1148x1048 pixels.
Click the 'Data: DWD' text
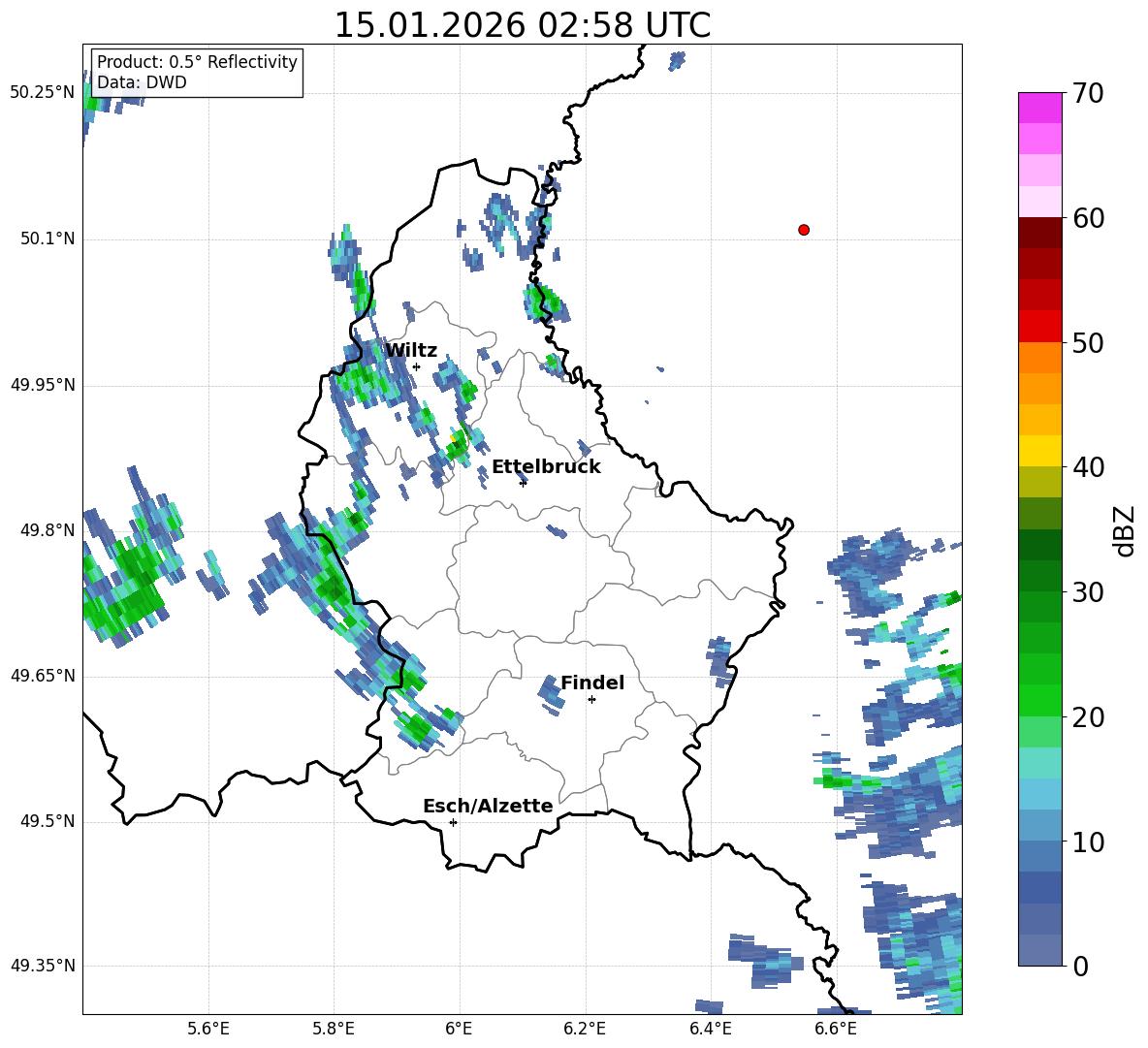pos(142,82)
